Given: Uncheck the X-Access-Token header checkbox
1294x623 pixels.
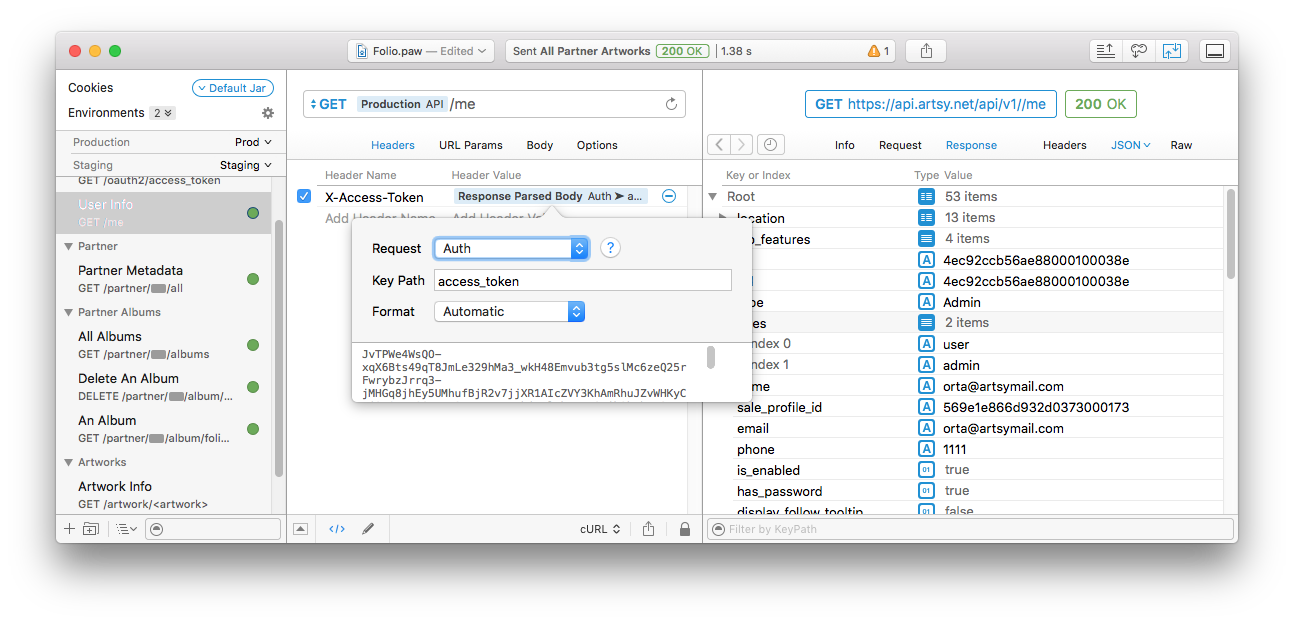Looking at the screenshot, I should pyautogui.click(x=305, y=197).
